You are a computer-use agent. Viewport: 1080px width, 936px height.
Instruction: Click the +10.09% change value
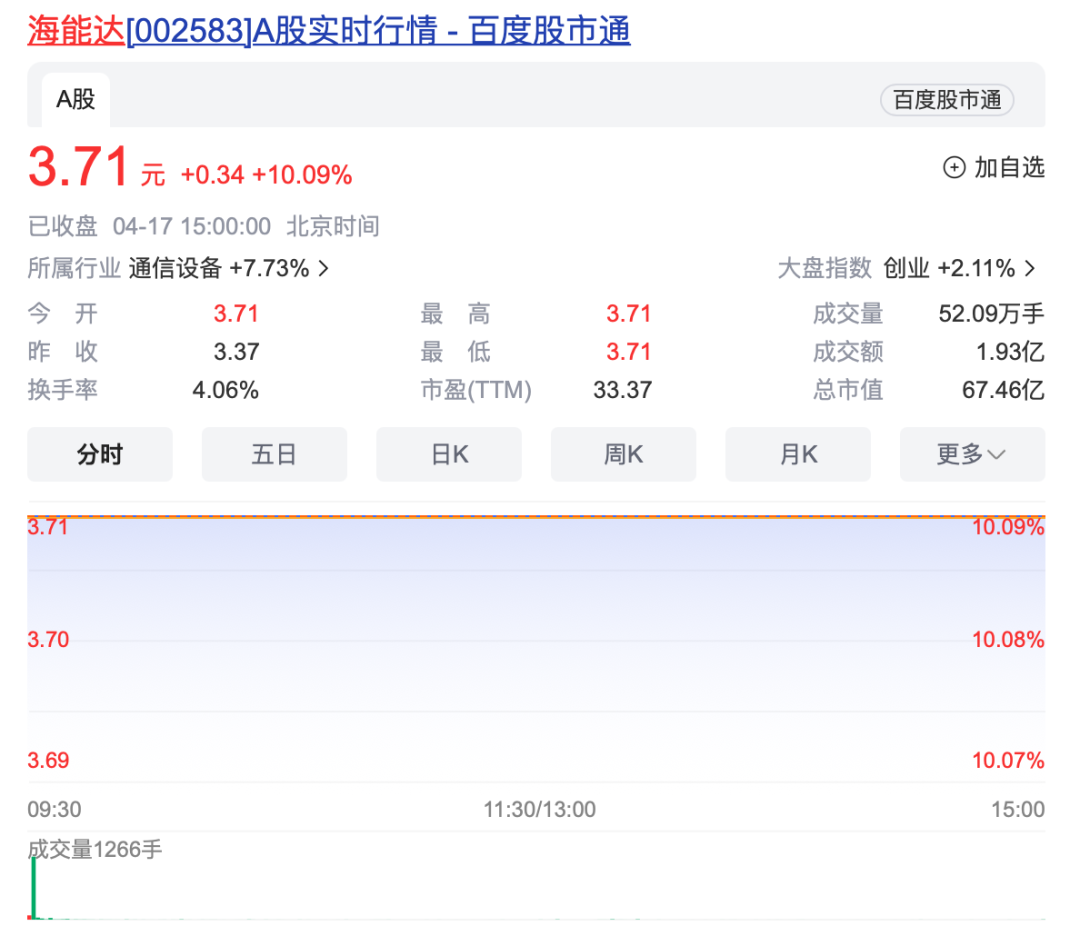pos(302,175)
